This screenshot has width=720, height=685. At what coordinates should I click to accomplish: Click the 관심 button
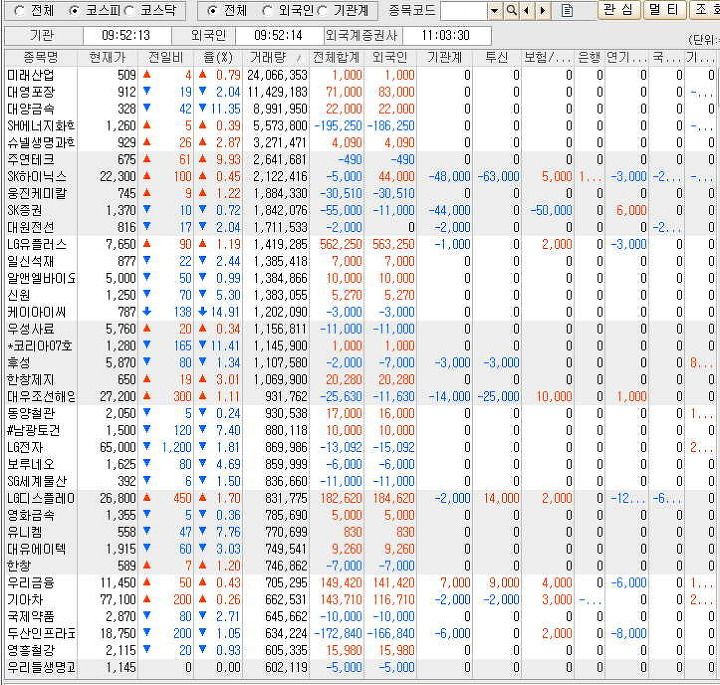tap(619, 10)
